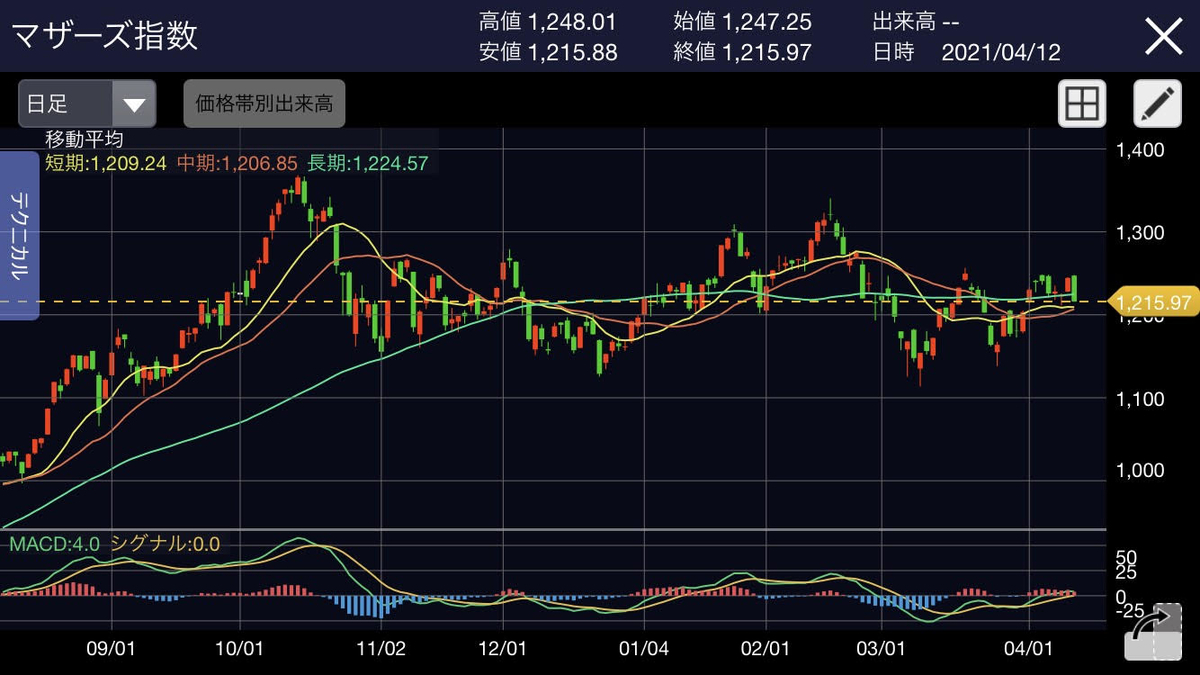Open the 日足 timeframe dropdown
1200x675 pixels.
tap(87, 104)
